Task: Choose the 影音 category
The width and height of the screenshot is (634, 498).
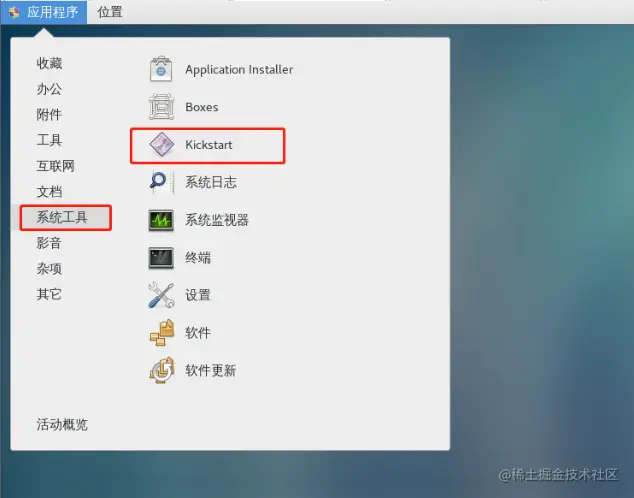Action: pos(49,243)
